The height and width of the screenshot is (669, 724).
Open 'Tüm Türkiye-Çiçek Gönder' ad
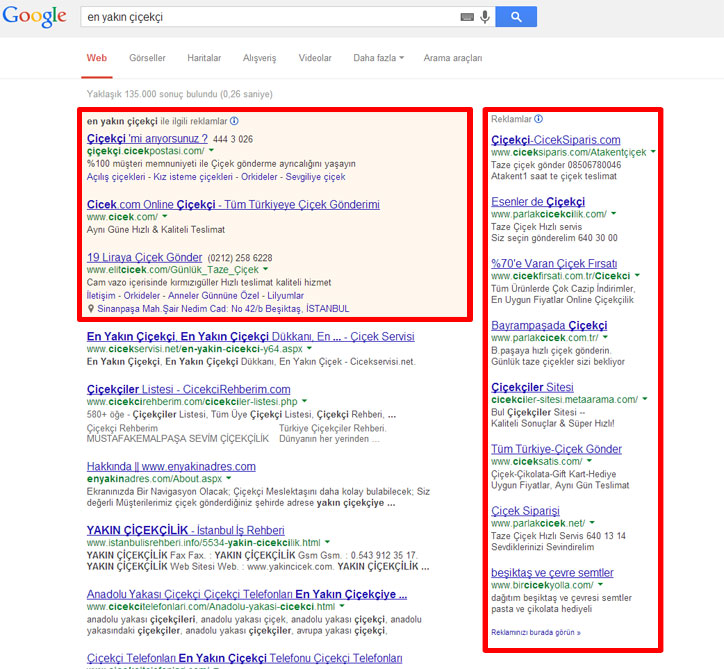[x=556, y=449]
